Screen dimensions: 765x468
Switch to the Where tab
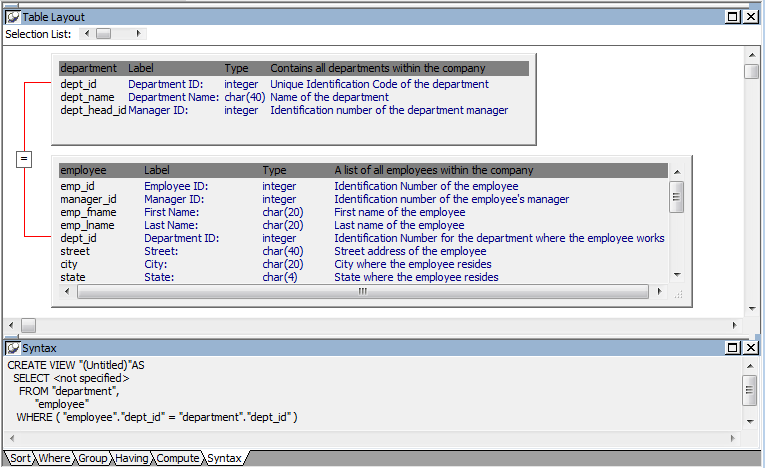[55, 458]
